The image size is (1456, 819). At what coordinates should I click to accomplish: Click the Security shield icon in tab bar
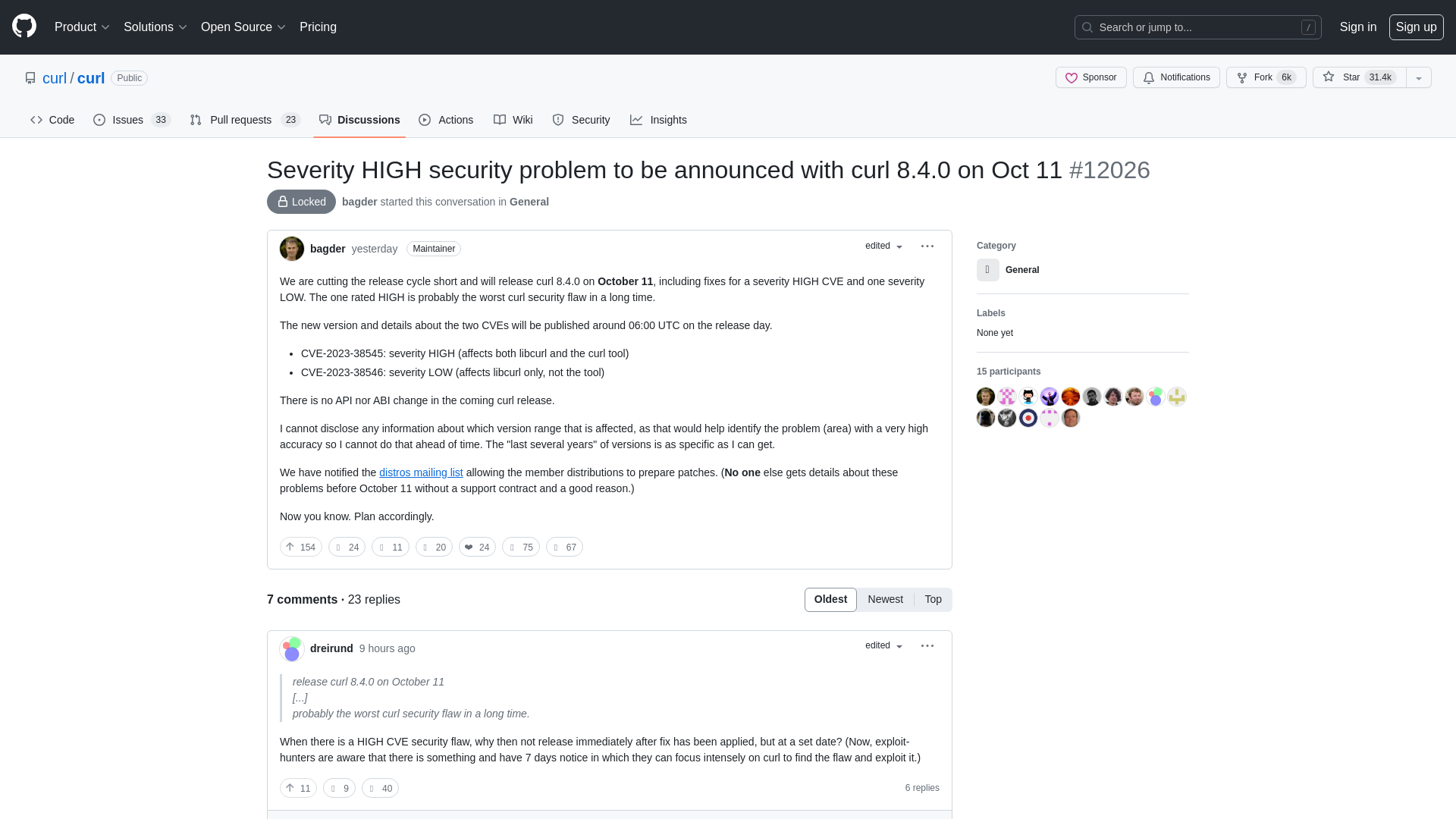pyautogui.click(x=557, y=119)
